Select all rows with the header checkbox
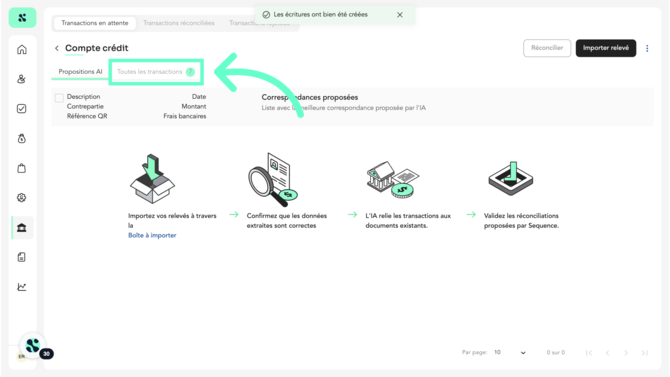Viewport: 670px width, 377px height. 59,98
